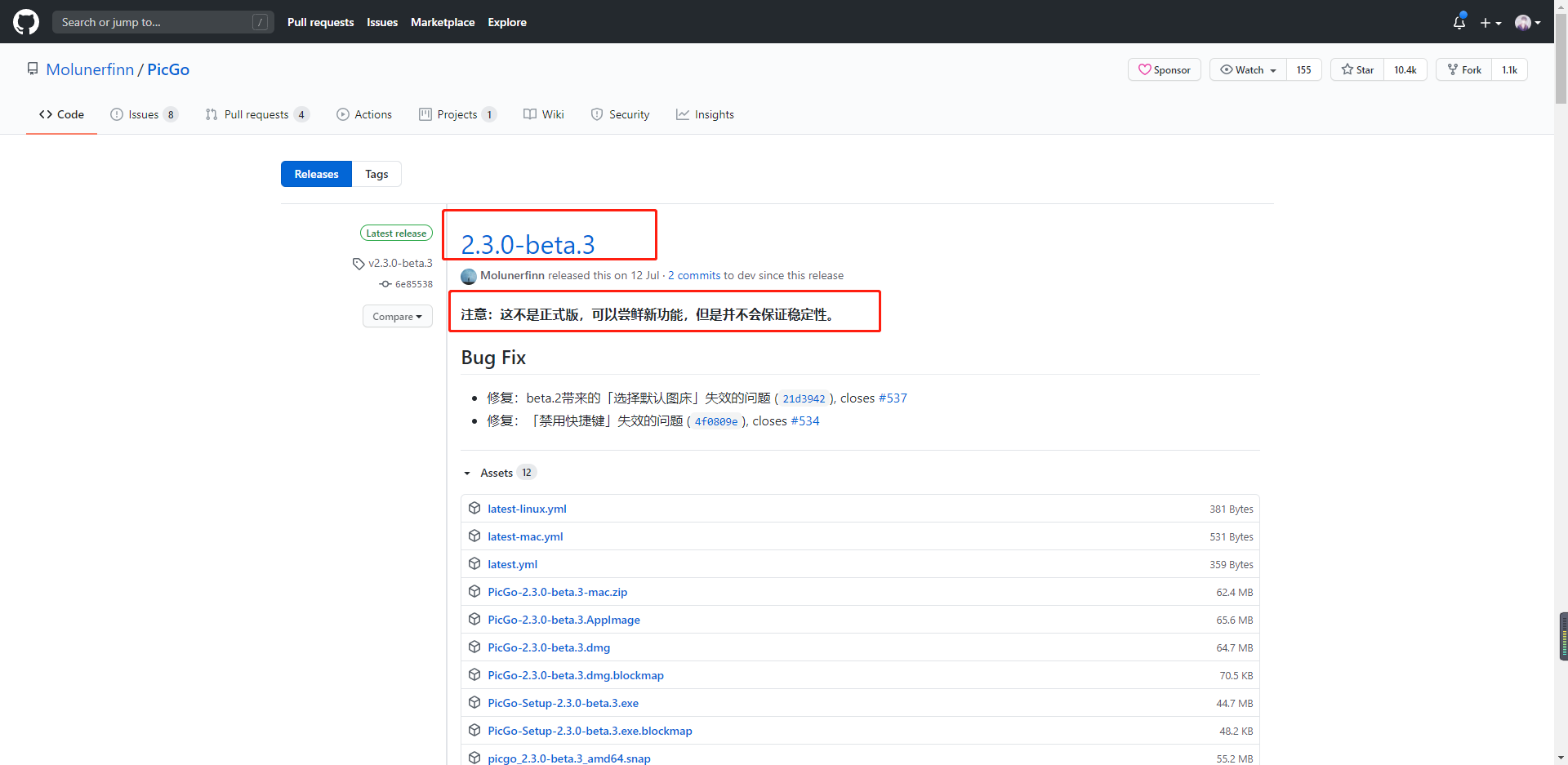Download PicGo-Setup-2.3.0-beta.3.exe
This screenshot has width=1568, height=765.
[563, 703]
